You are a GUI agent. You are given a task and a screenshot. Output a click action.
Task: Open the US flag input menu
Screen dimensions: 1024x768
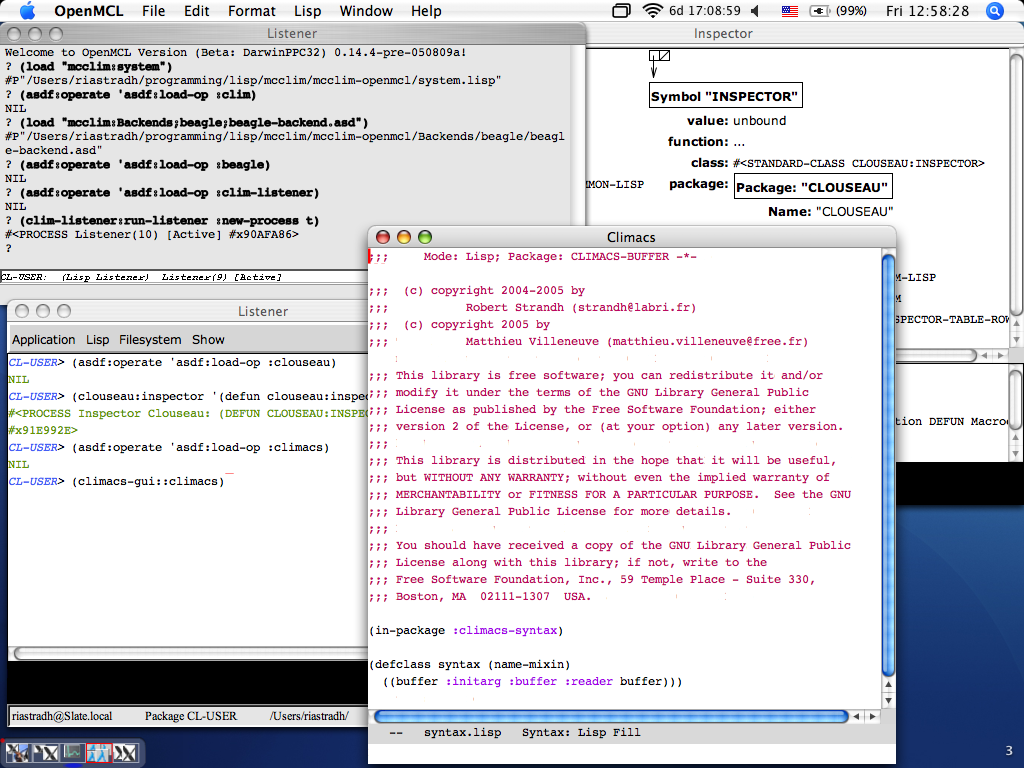[790, 11]
